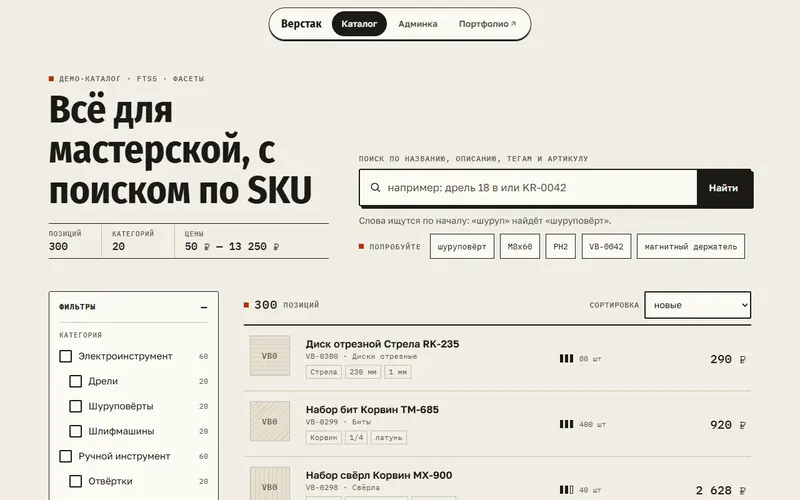This screenshot has height=500, width=800.
Task: Click the stock bars icon beside 40 шт
Action: click(566, 490)
